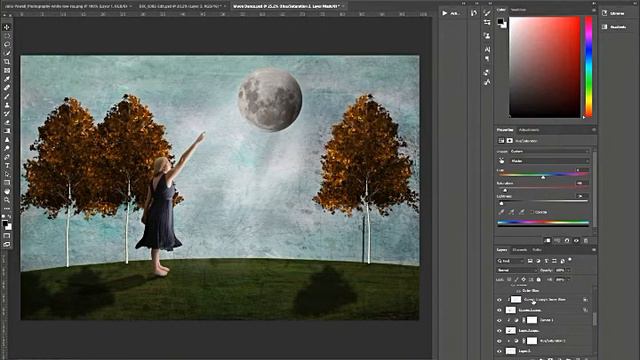Click the clip adjustment to layer icon
Image resolution: width=640 pixels, height=360 pixels.
pos(547,240)
